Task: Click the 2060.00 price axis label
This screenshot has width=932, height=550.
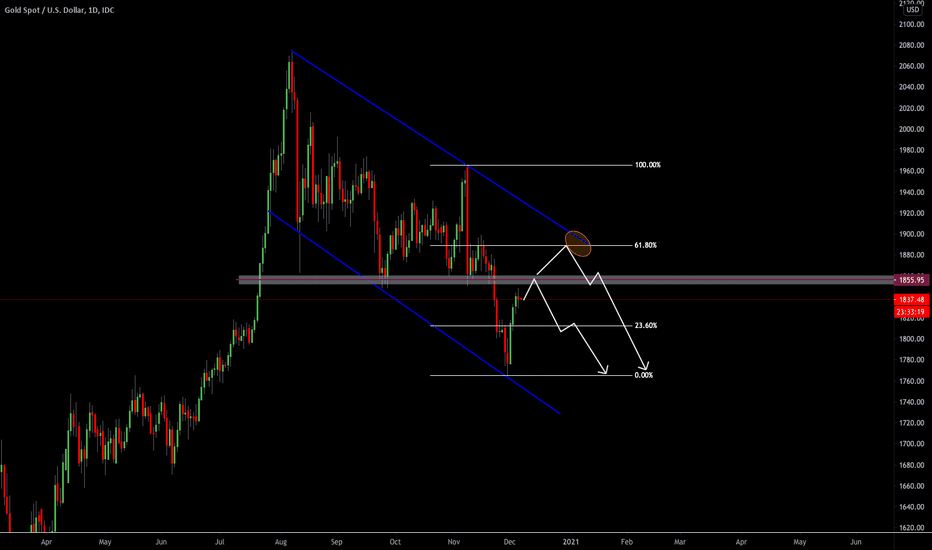Action: [x=912, y=66]
